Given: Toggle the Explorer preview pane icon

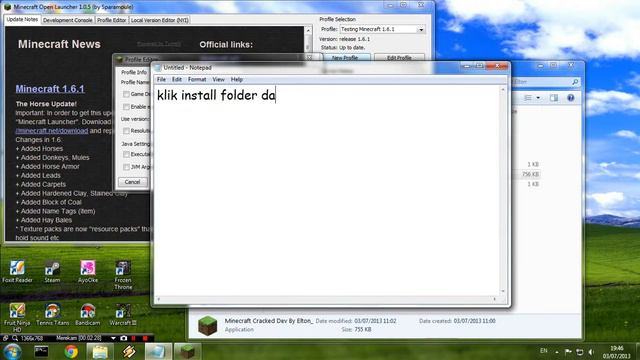Looking at the screenshot, I should [x=554, y=98].
